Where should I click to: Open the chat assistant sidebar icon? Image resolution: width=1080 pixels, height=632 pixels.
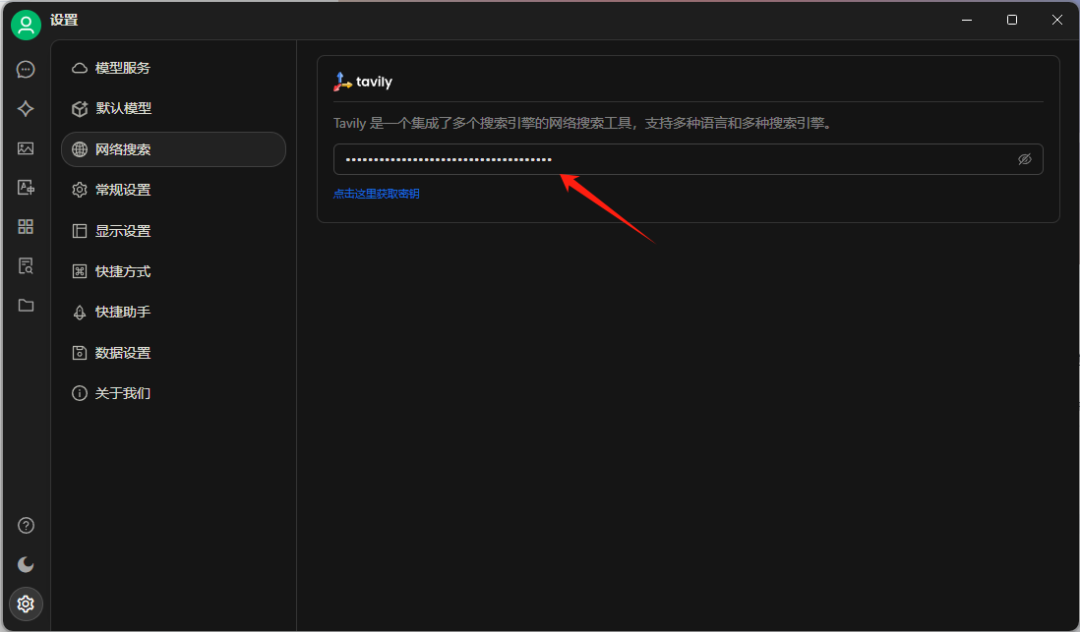[25, 70]
